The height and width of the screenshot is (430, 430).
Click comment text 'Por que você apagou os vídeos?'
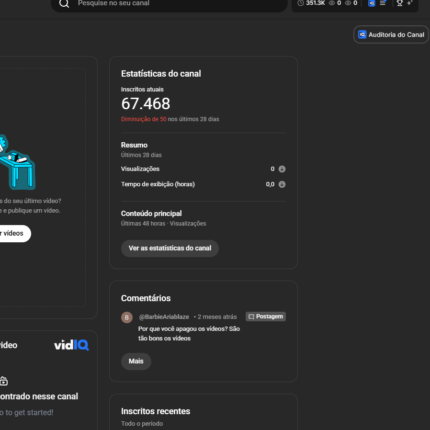(183, 329)
